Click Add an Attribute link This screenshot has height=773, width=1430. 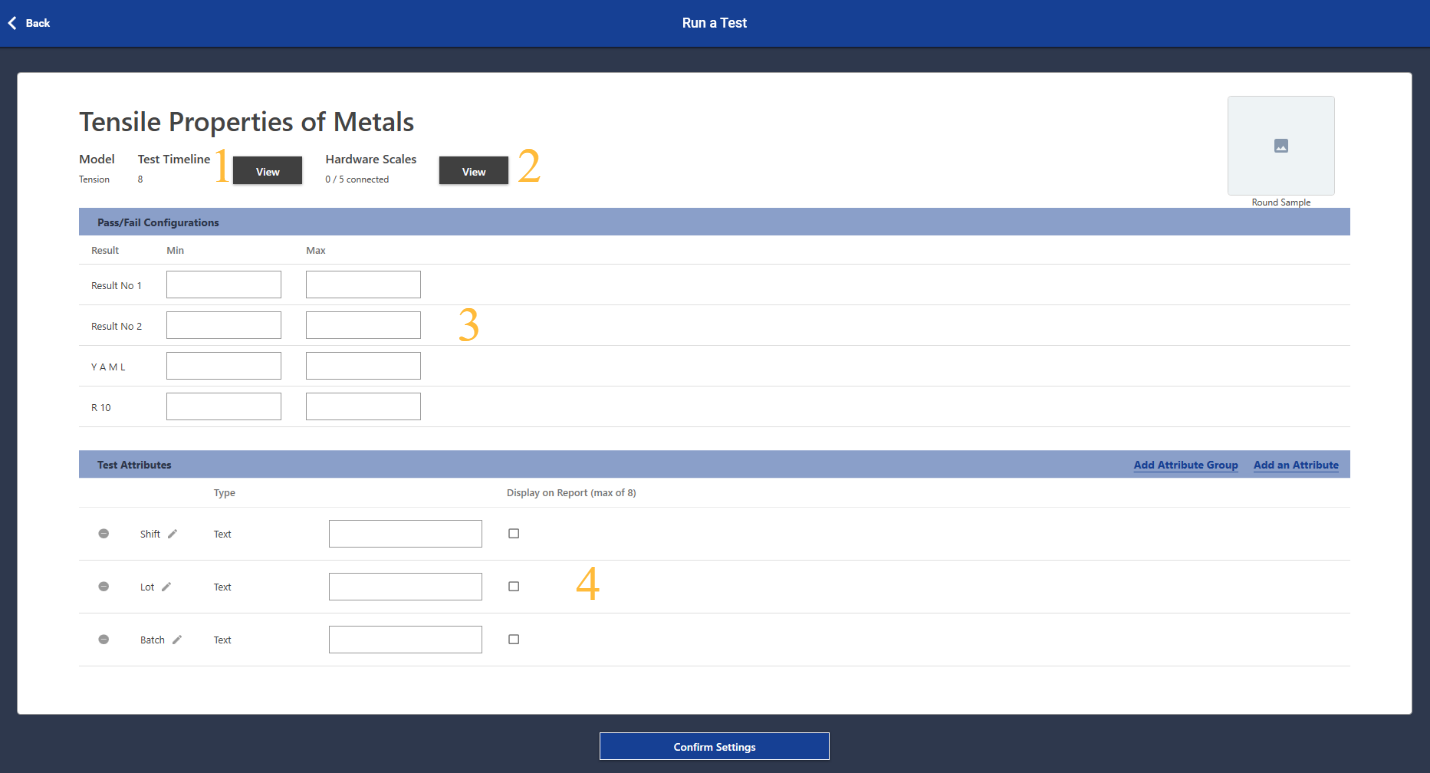tap(1296, 465)
